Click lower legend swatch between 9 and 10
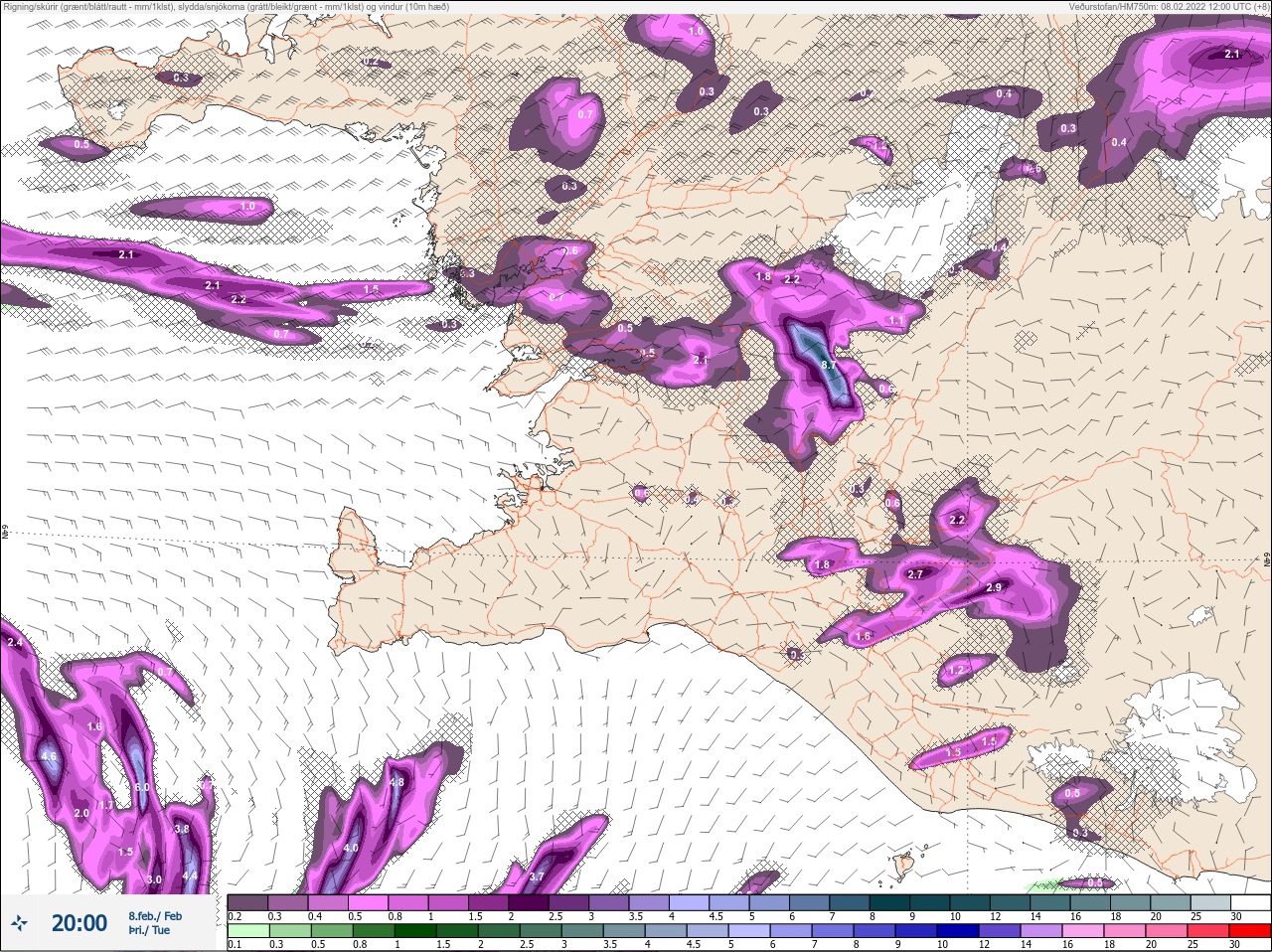Image resolution: width=1272 pixels, height=952 pixels. [918, 931]
